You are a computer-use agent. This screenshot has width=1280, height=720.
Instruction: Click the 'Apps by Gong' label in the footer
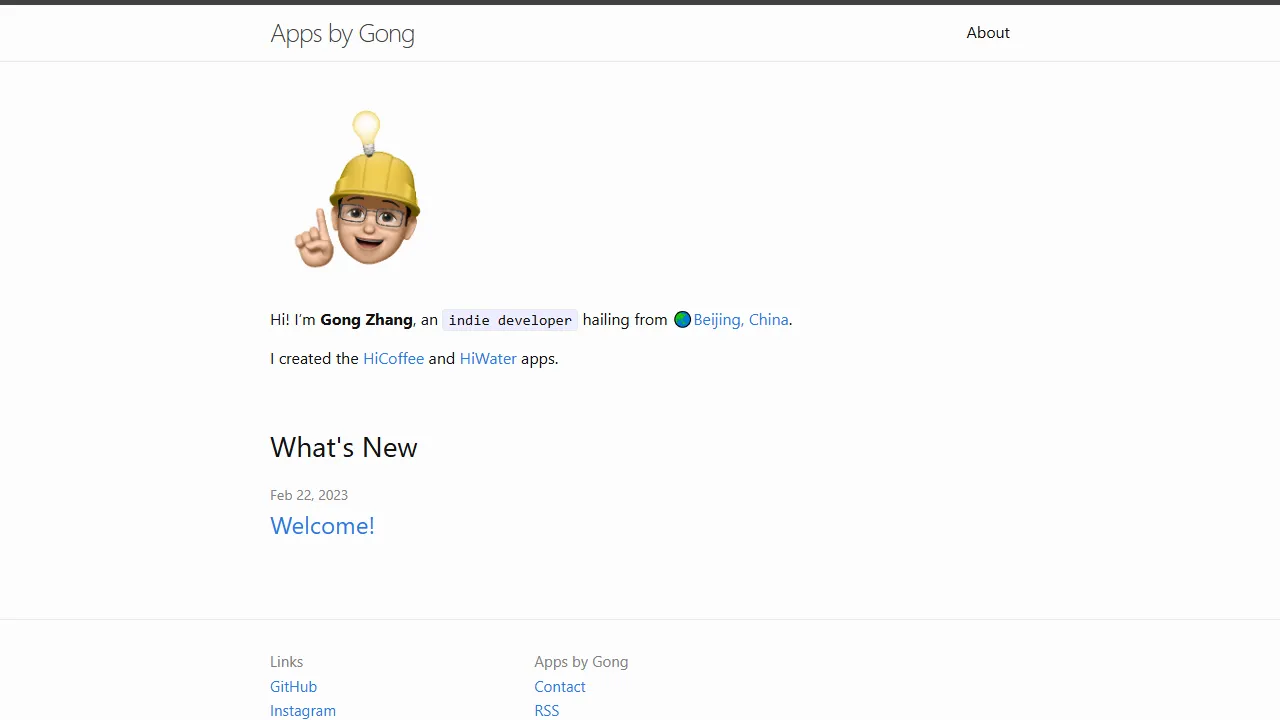pos(581,661)
